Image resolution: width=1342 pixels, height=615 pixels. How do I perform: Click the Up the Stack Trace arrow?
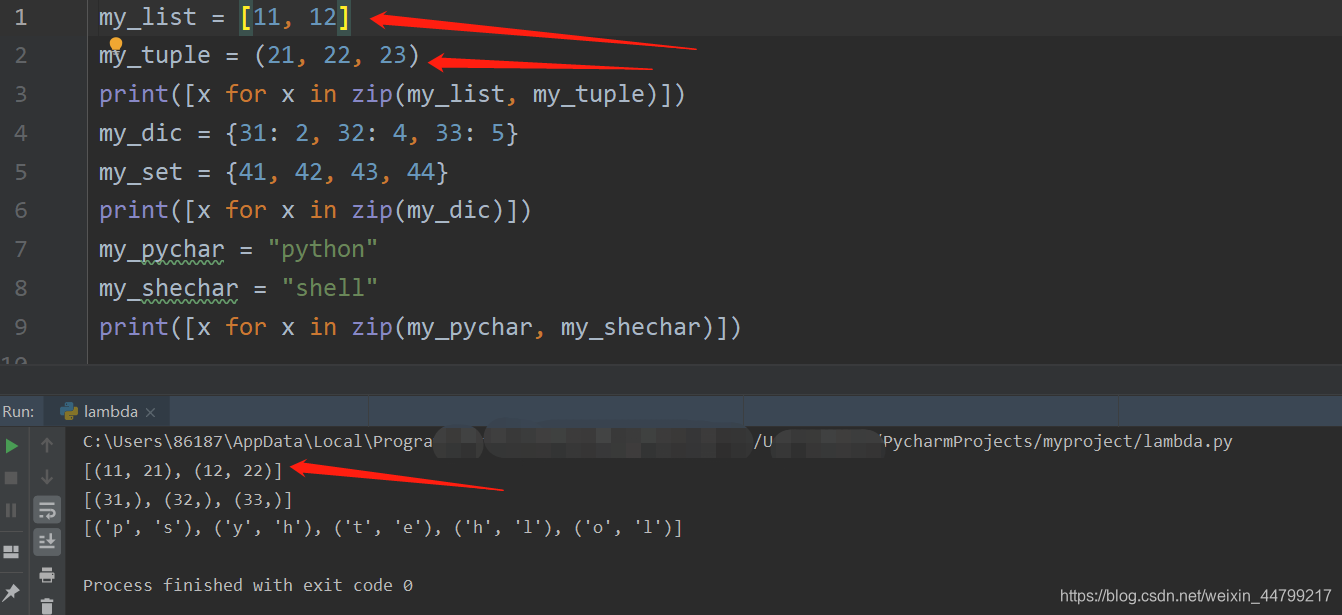[x=47, y=445]
